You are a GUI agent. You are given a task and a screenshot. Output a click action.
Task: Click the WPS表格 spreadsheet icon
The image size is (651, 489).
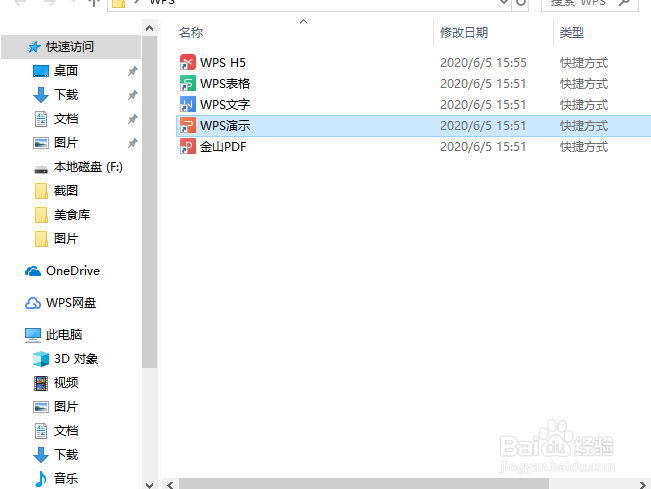tap(188, 83)
